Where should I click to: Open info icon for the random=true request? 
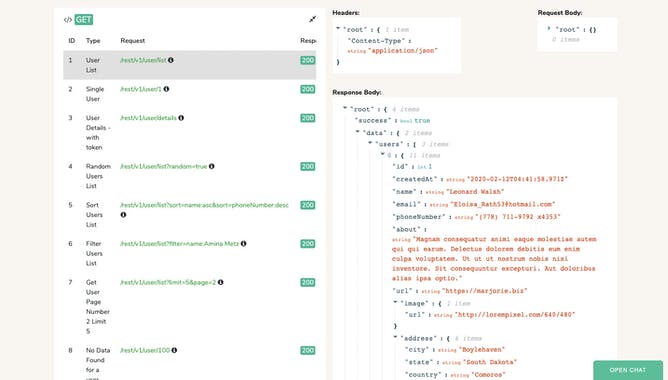point(212,166)
